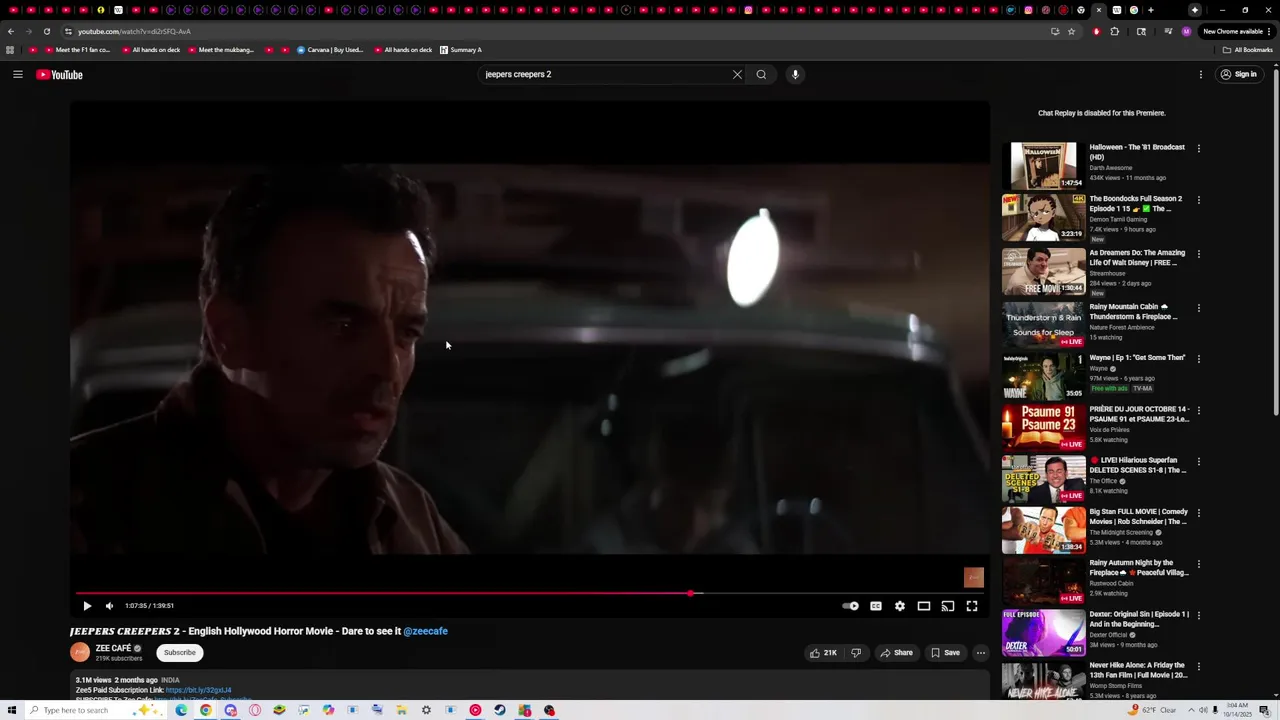Open The Boondocks Full Season 2 video title
The width and height of the screenshot is (1280, 720).
[1136, 204]
